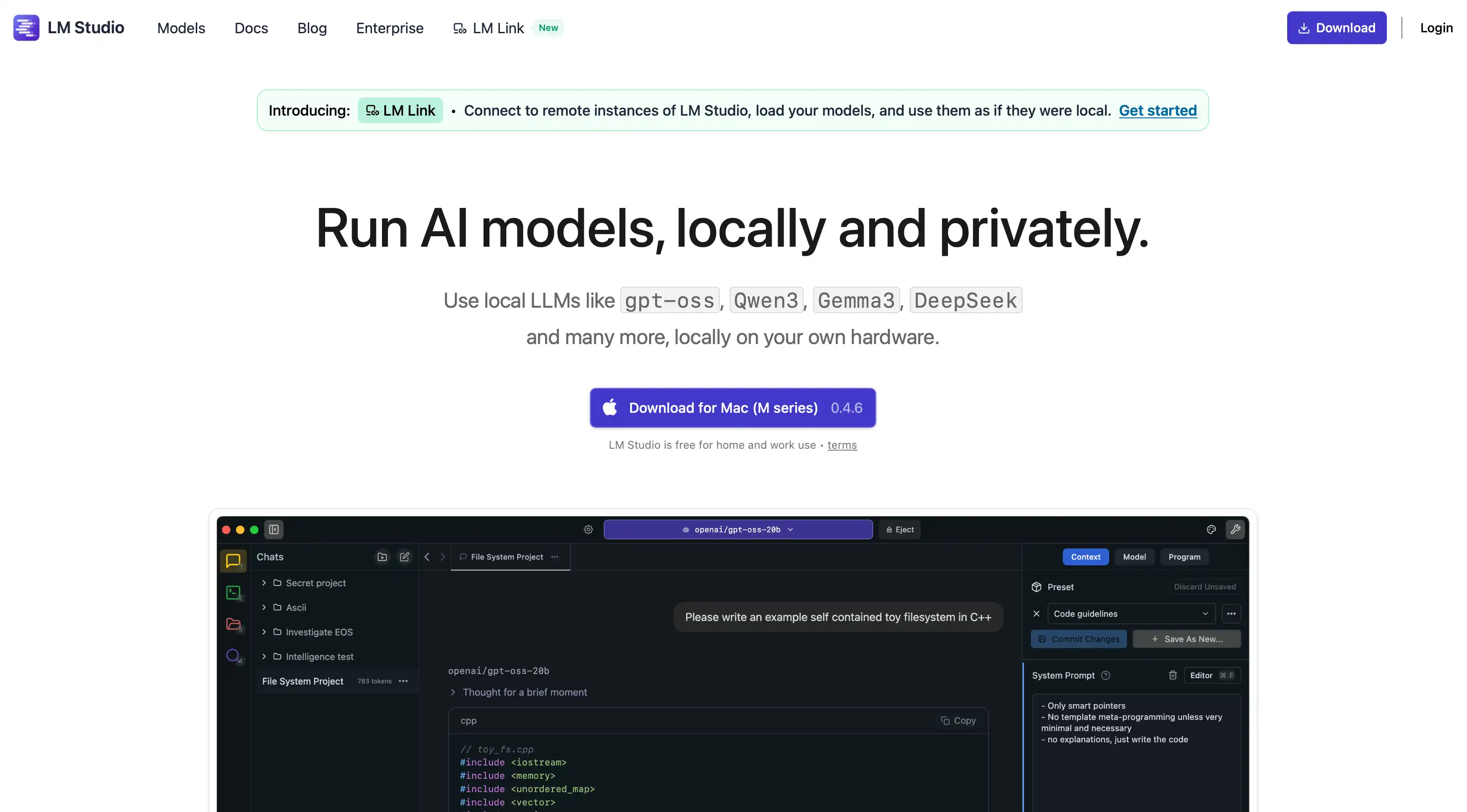Screen dimensions: 1467x812
Task: Open the purple magnifier discover icon
Action: [233, 655]
